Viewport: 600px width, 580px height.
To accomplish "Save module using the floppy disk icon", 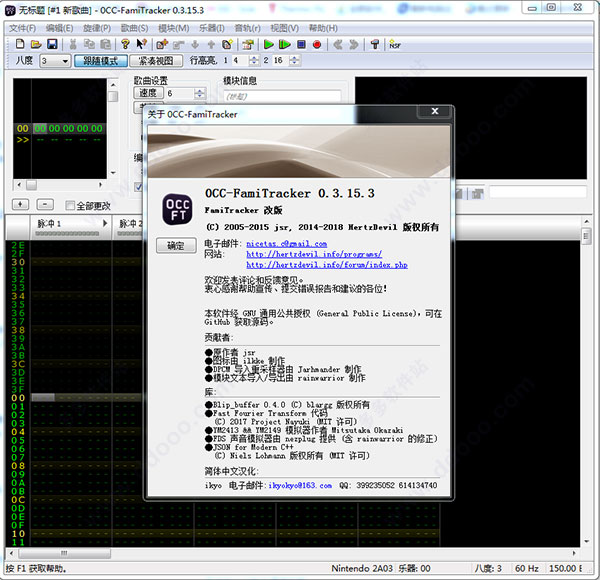I will 52,44.
